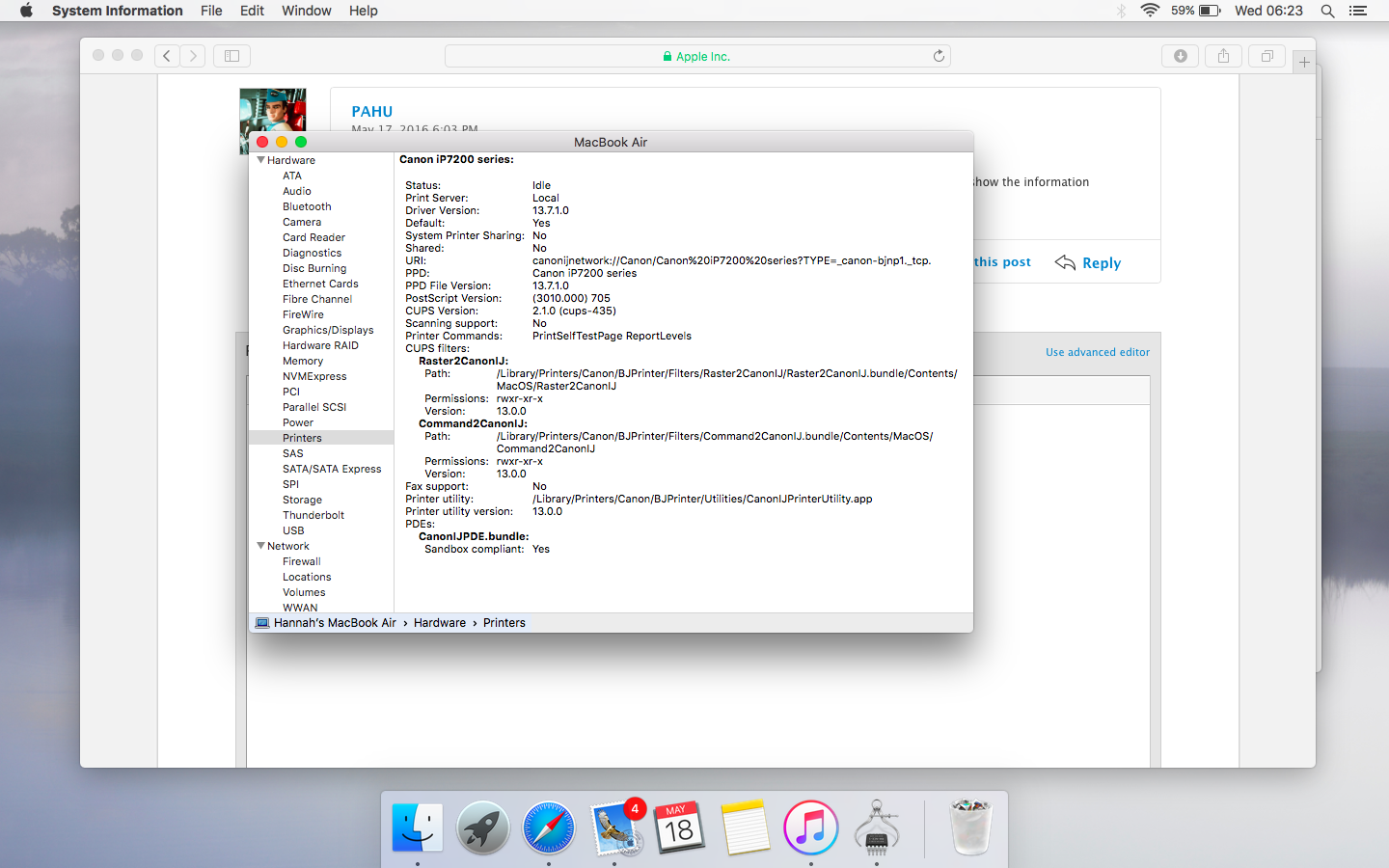Select PCI in the sidebar

pos(291,392)
